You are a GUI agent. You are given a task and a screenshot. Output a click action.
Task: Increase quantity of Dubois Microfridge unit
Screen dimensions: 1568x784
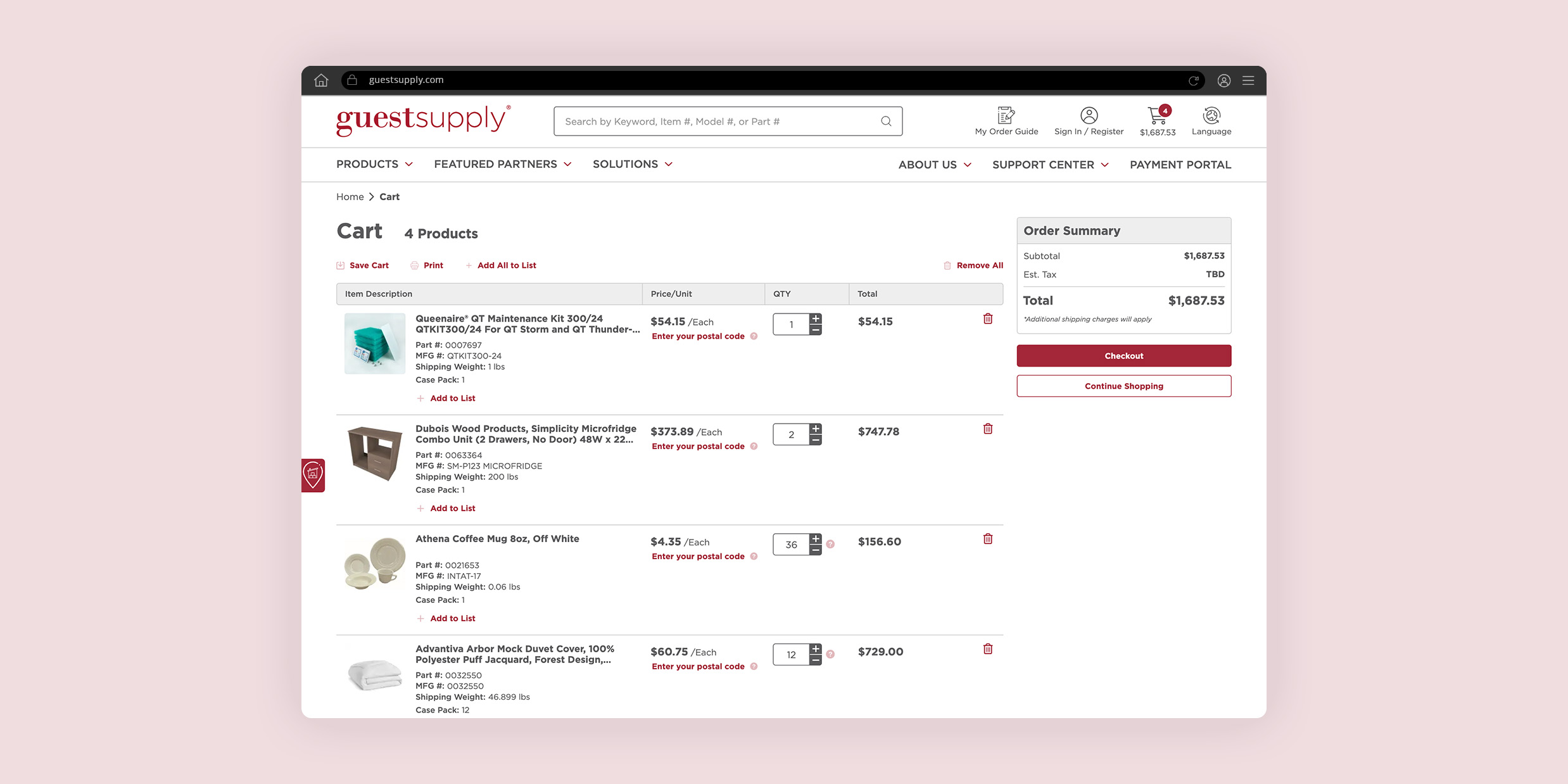[x=816, y=429]
